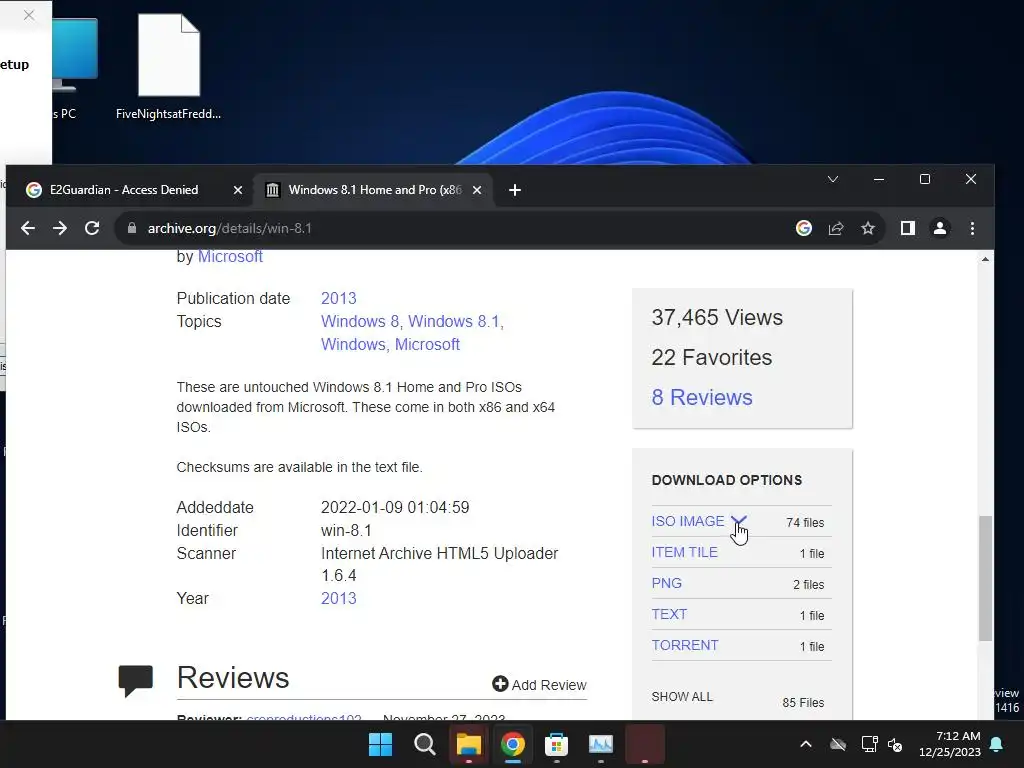Click the speech bubble Reviews icon
This screenshot has width=1024, height=768.
[136, 680]
